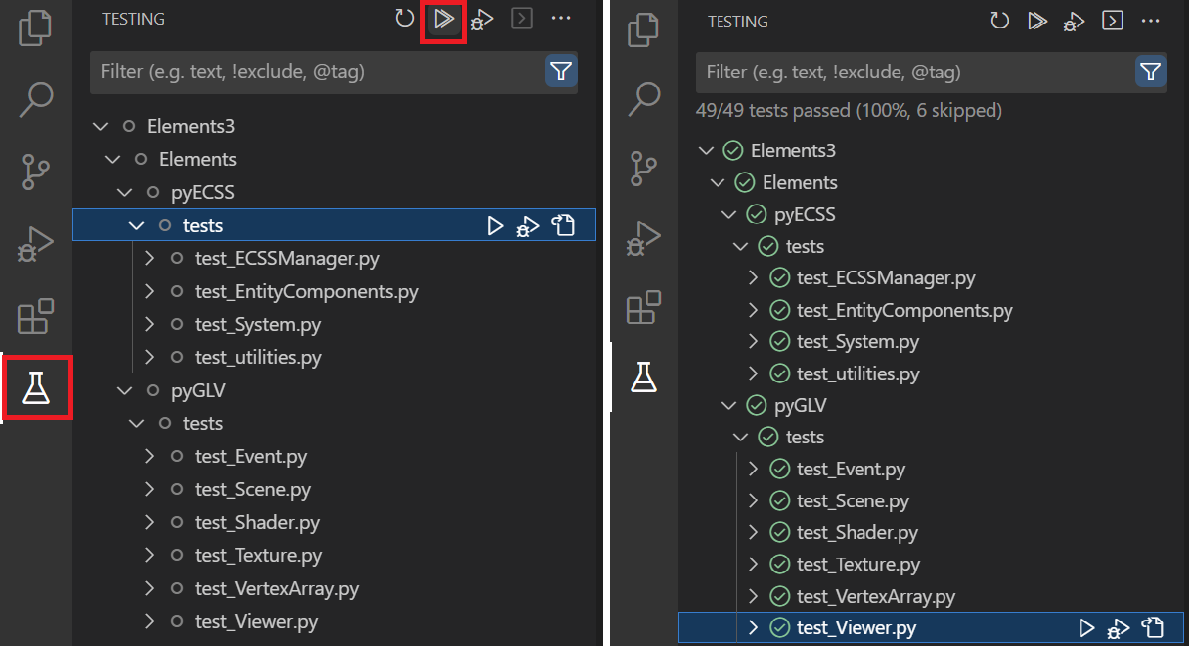Screen dimensions: 1189x646
Task: Toggle filter button in left Testing panel
Action: coord(561,71)
